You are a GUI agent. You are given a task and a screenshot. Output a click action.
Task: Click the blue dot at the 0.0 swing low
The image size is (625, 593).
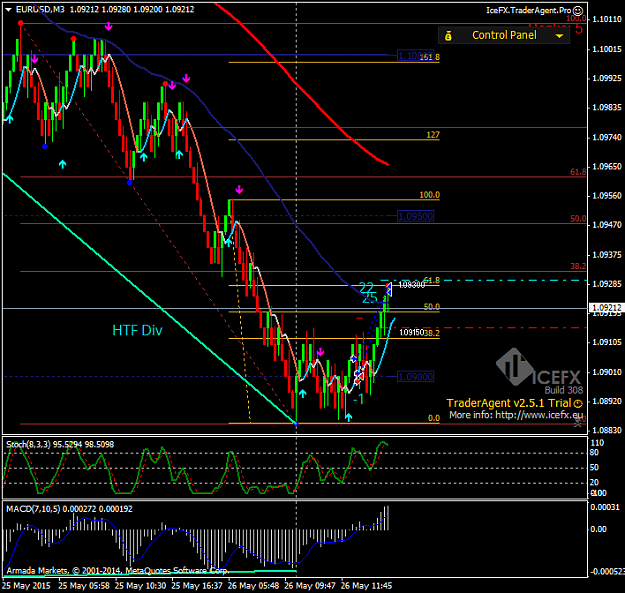coord(295,423)
